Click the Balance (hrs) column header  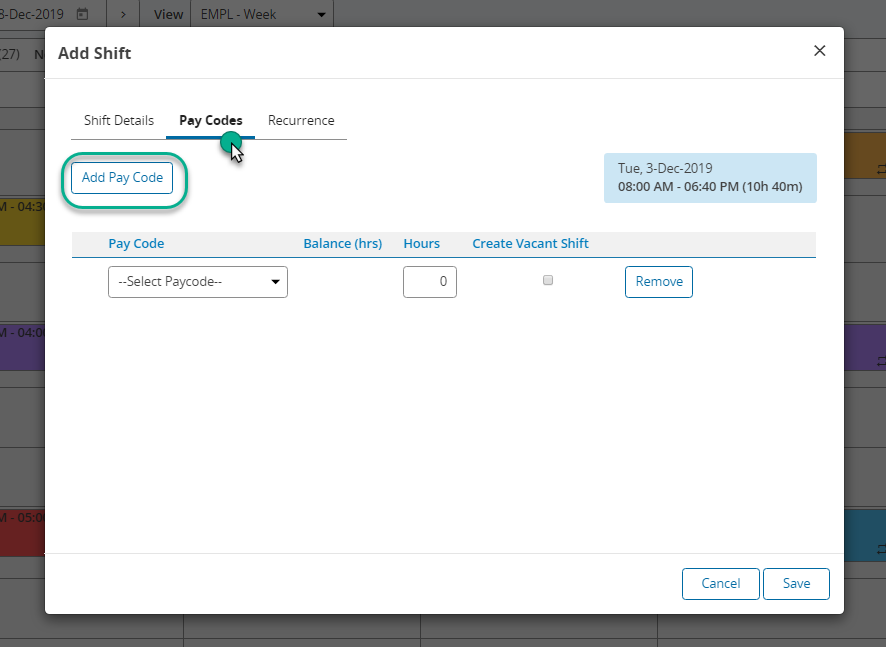coord(342,244)
